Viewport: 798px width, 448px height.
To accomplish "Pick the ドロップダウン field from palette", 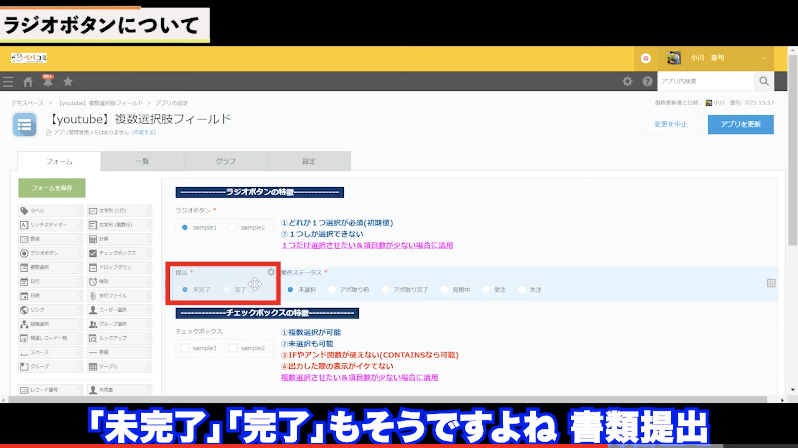I will [x=120, y=268].
